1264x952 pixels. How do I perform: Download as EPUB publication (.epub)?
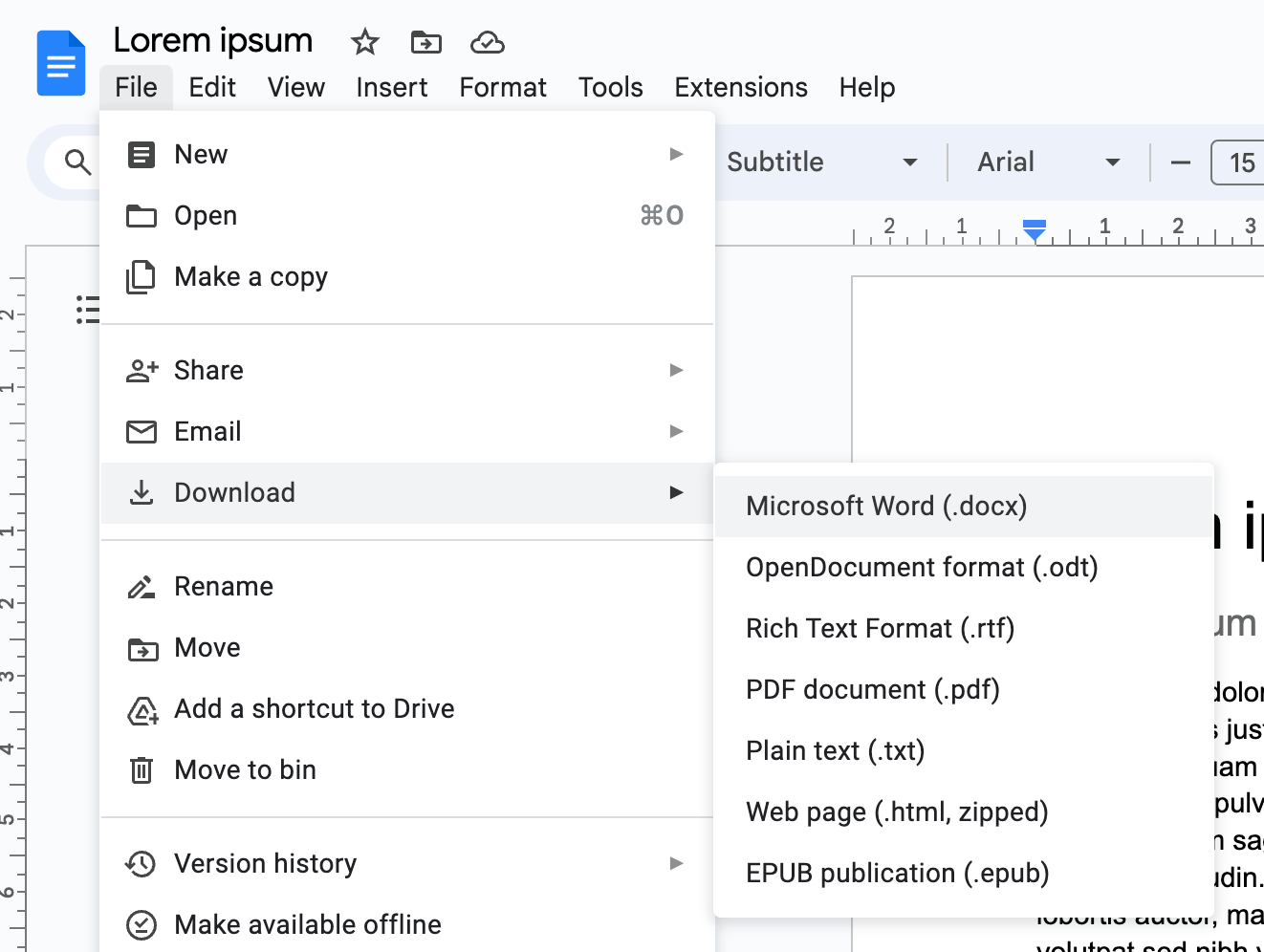coord(964,874)
